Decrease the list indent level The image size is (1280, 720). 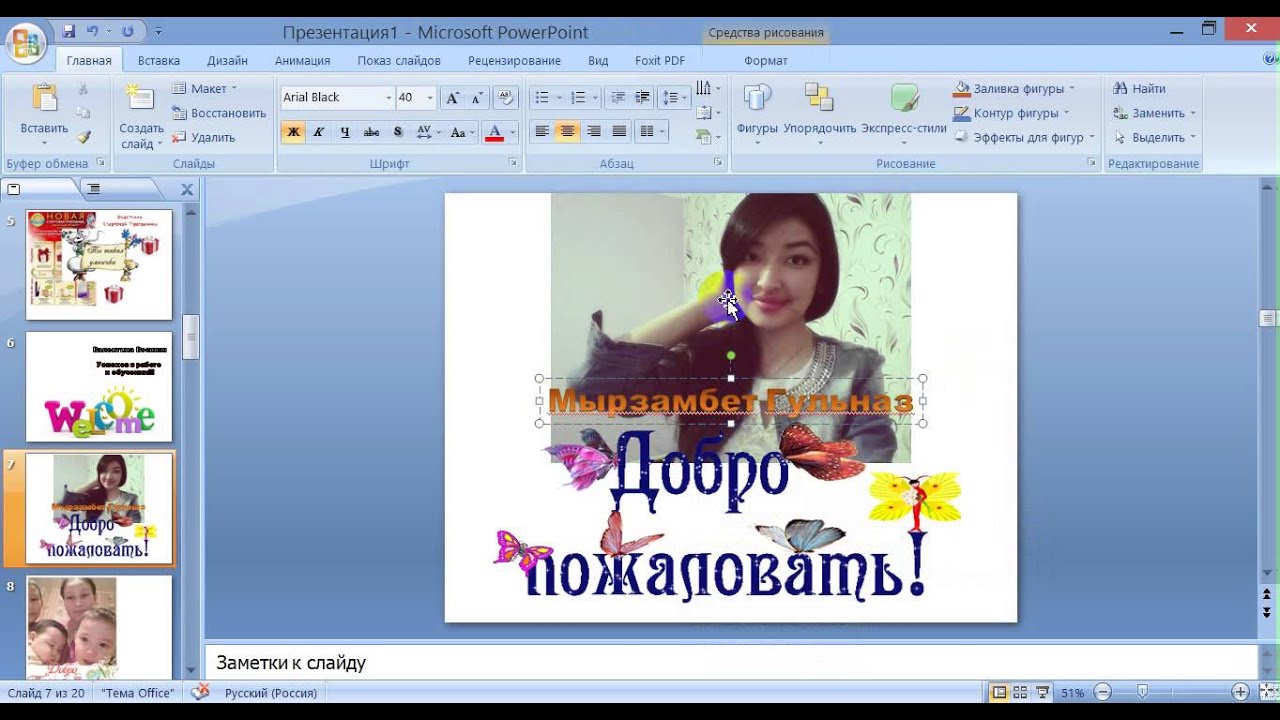618,98
